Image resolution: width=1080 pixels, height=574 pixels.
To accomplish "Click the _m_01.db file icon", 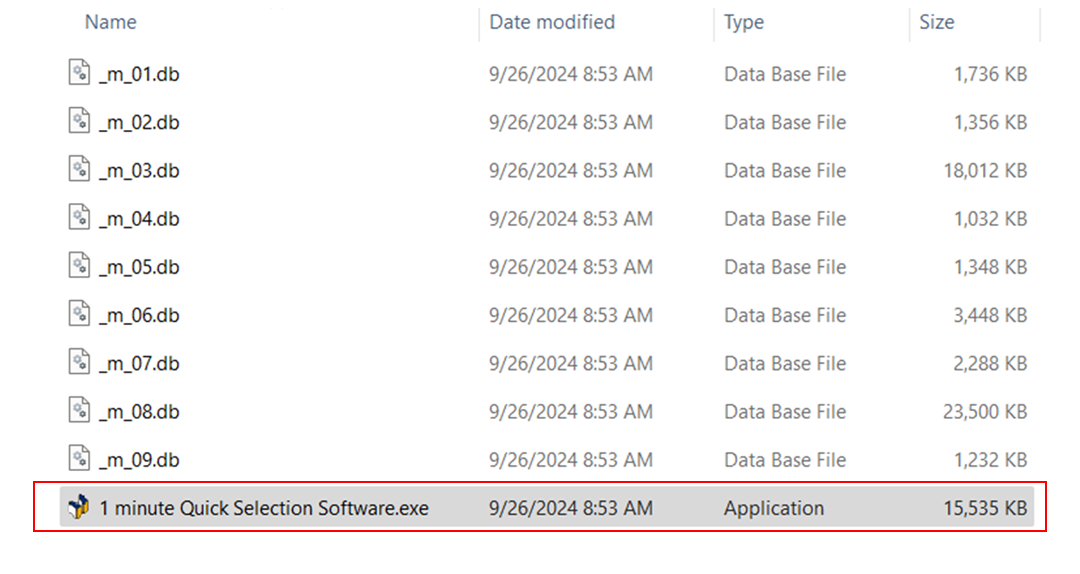I will tap(79, 73).
